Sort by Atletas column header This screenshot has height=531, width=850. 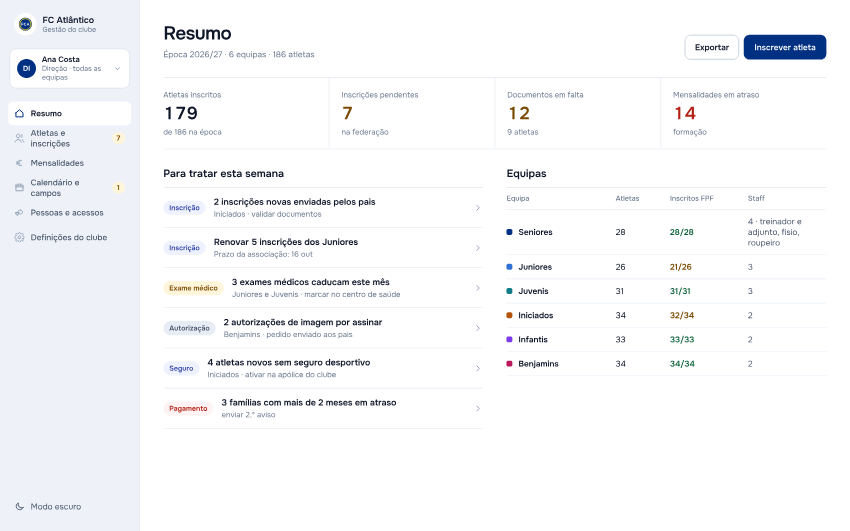point(627,199)
